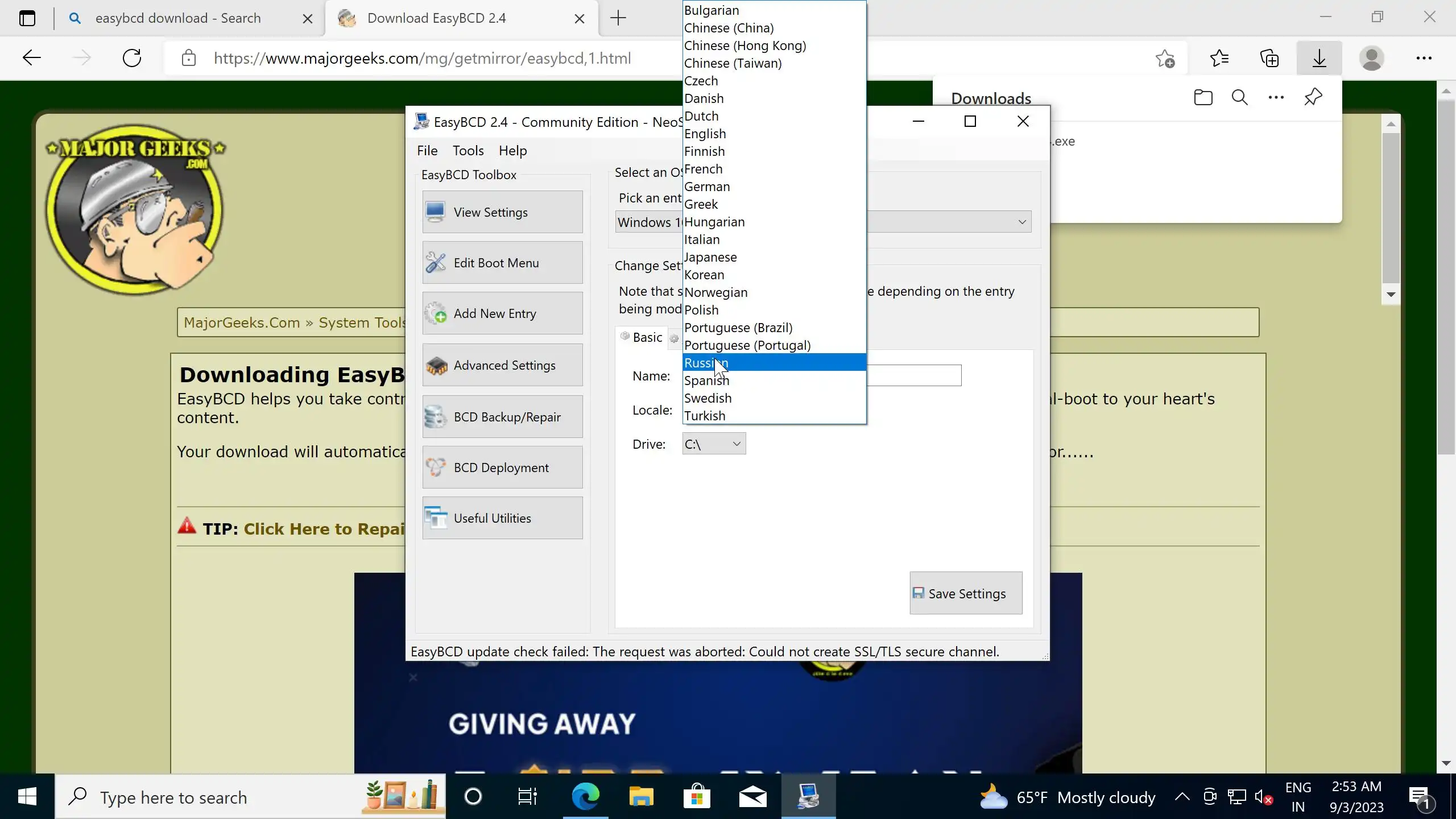The height and width of the screenshot is (819, 1456).
Task: Pin the Edge Downloads panel
Action: 1313,97
